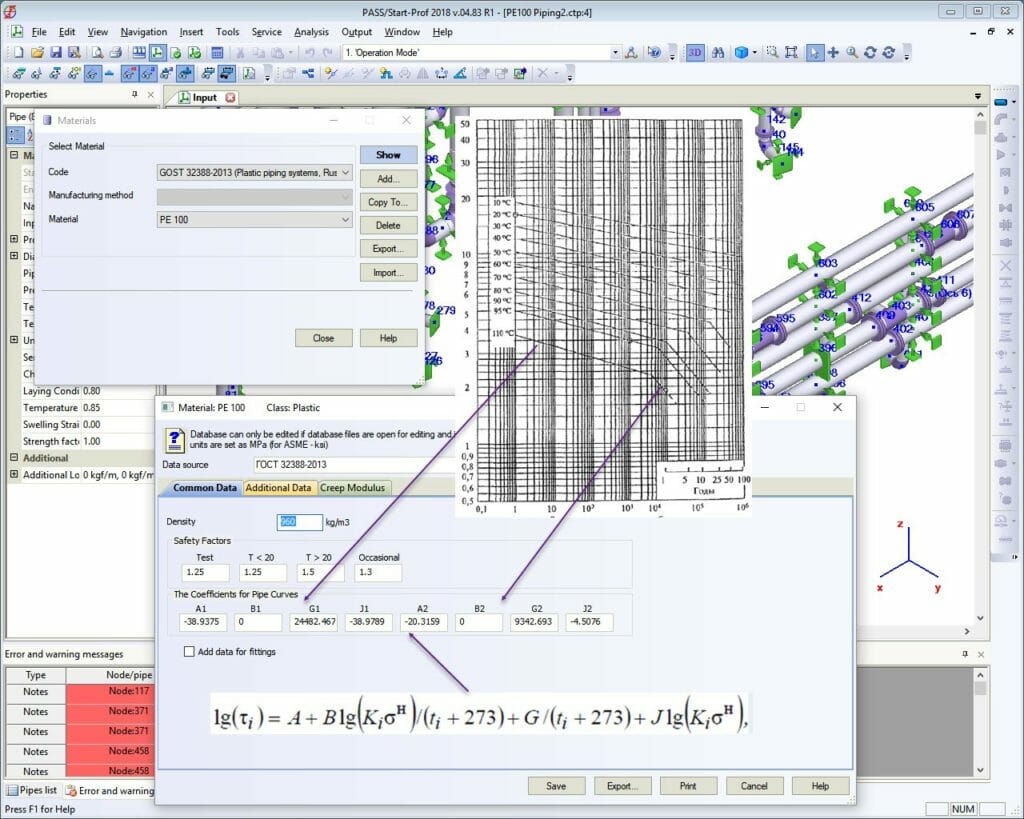Click the Zoom In magnifier icon

pyautogui.click(x=850, y=52)
